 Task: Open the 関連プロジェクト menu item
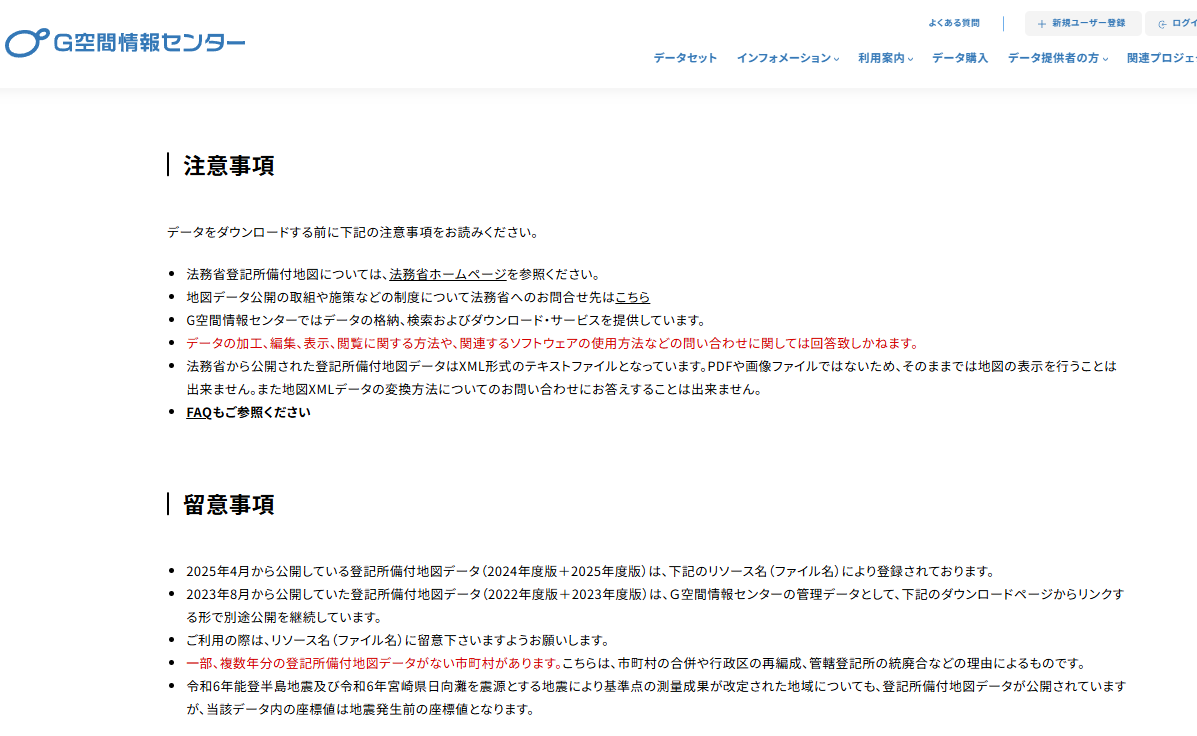click(1162, 58)
